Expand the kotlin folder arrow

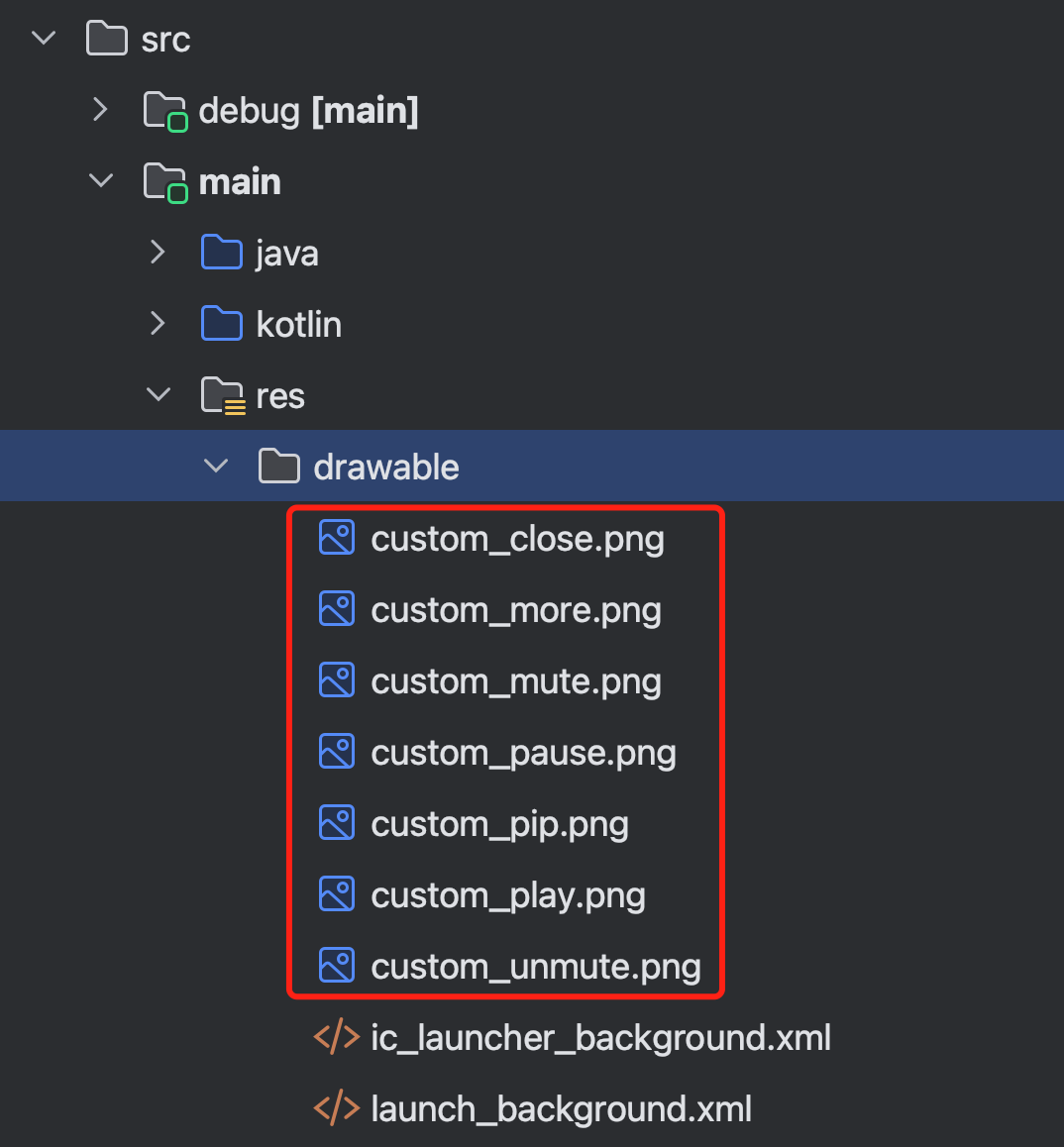coord(159,325)
